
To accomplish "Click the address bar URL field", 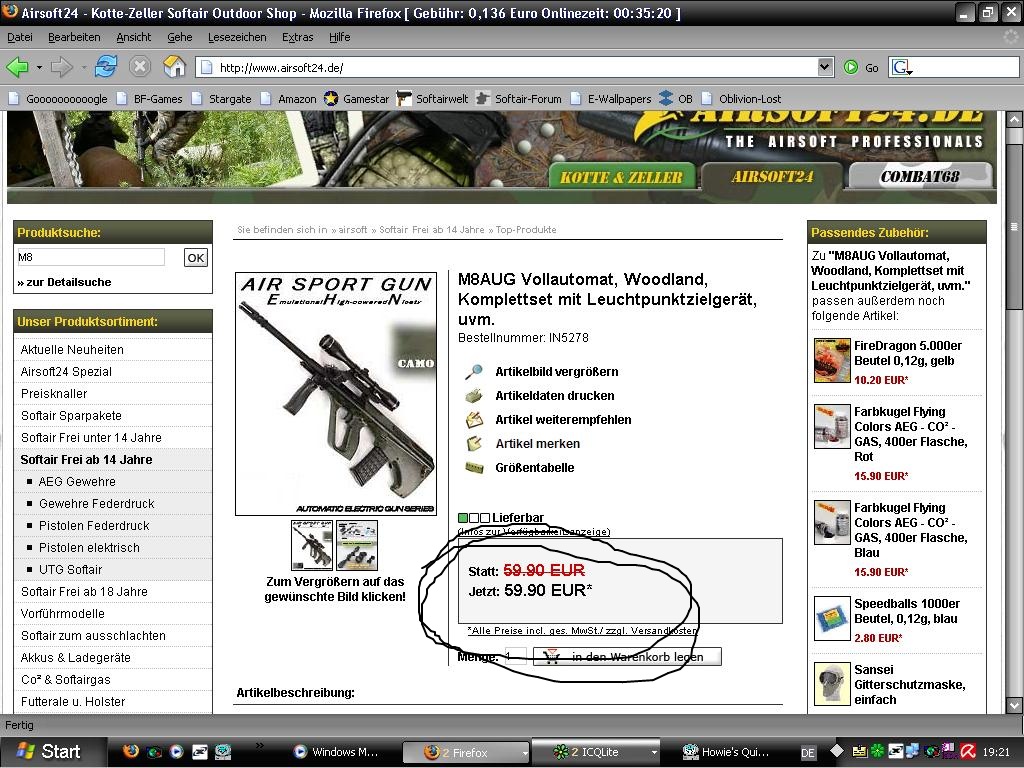I will 507,67.
